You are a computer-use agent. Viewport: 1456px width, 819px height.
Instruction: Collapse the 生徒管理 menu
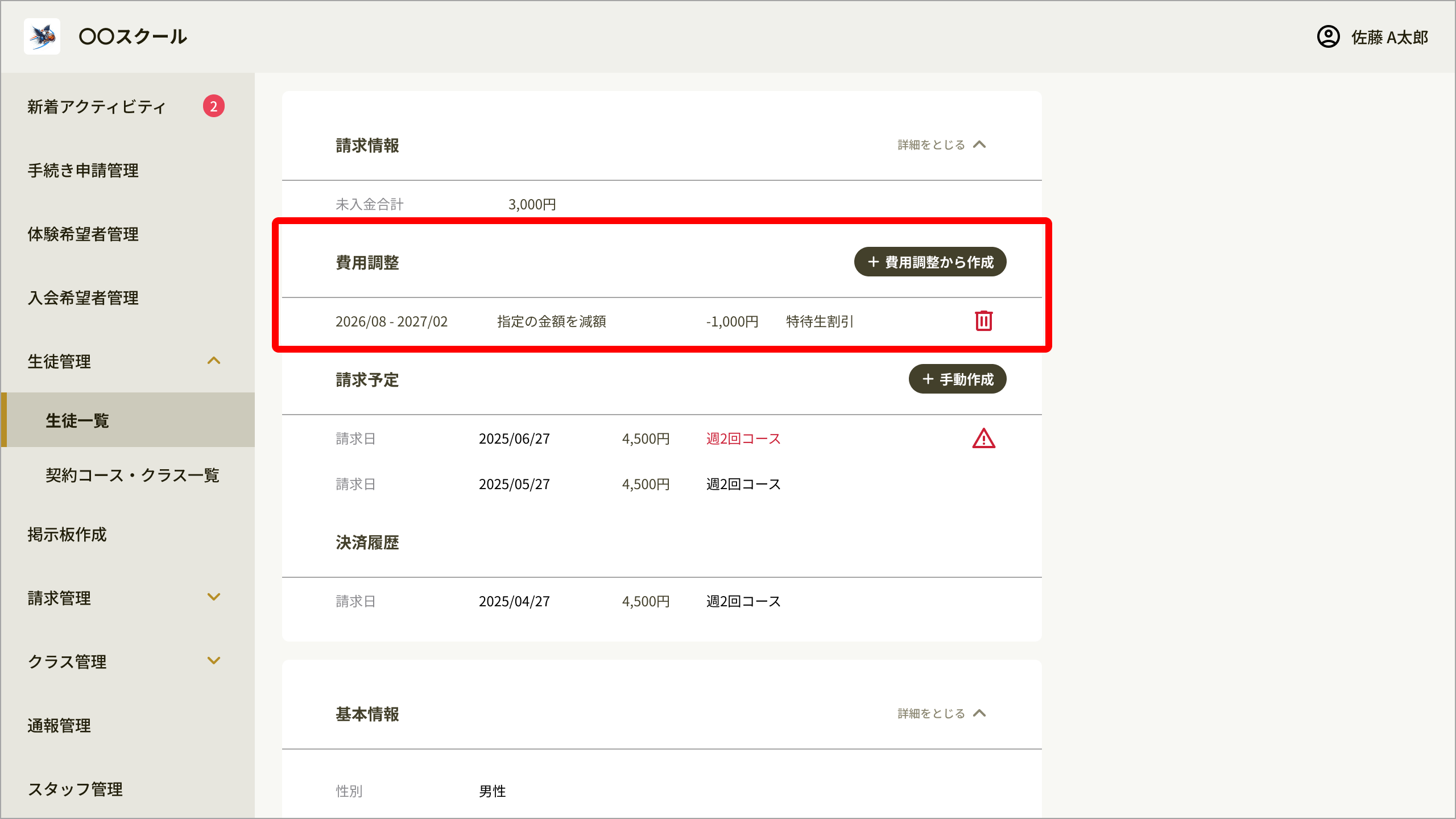click(214, 361)
